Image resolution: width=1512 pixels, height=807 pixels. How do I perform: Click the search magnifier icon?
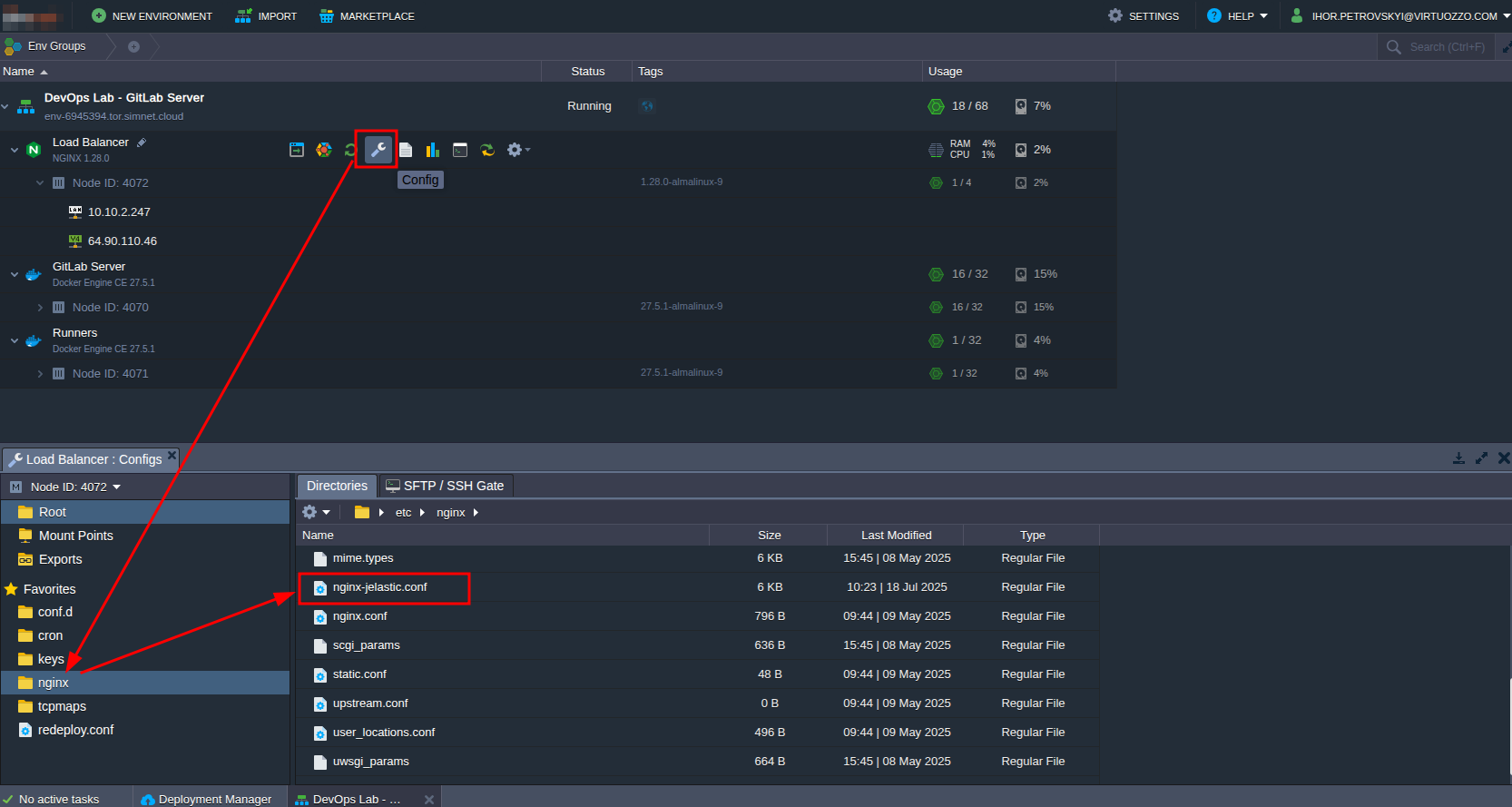coord(1393,47)
